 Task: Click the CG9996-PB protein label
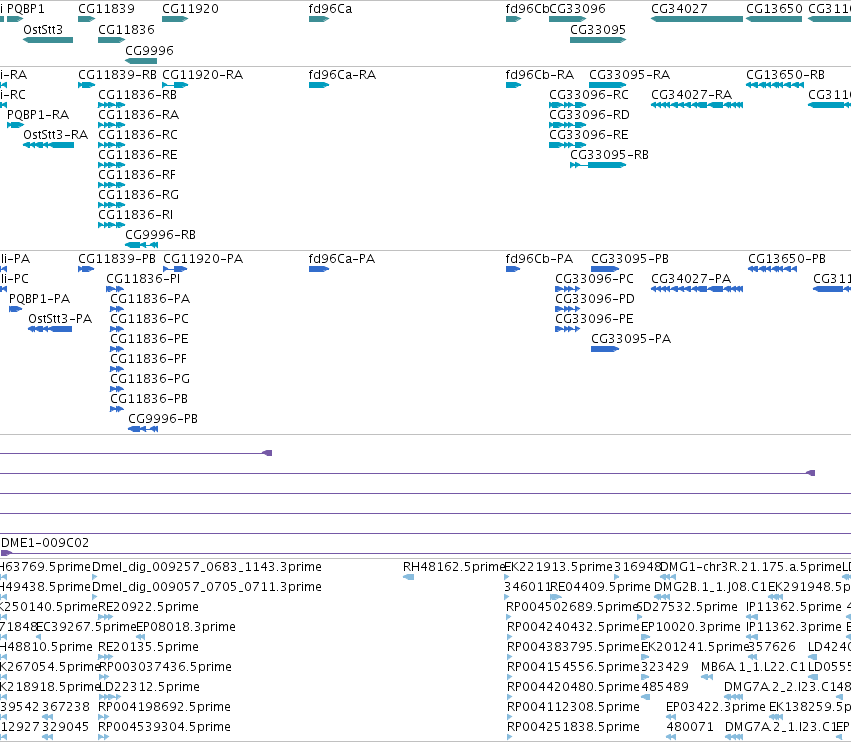tap(163, 419)
